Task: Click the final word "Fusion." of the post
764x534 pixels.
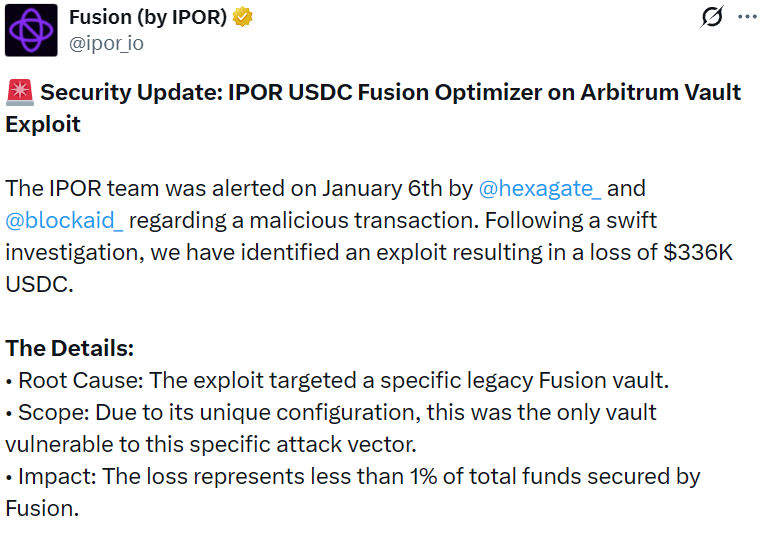Action: click(41, 508)
